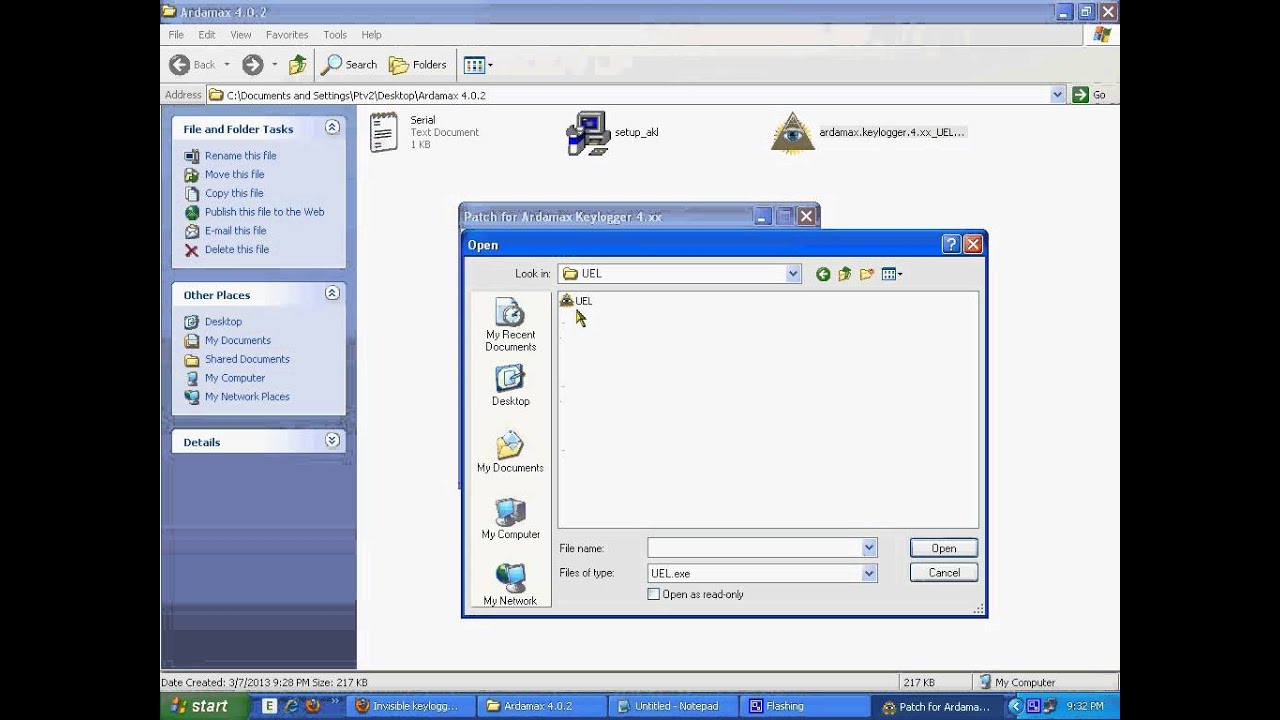Click into the File name field
This screenshot has height=720, width=1280.
(x=754, y=548)
